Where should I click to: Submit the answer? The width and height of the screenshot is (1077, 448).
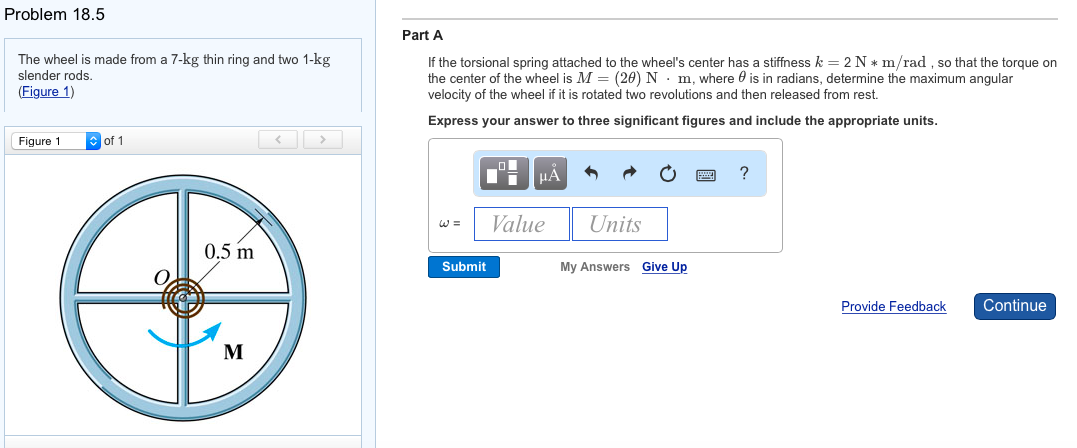coord(464,267)
